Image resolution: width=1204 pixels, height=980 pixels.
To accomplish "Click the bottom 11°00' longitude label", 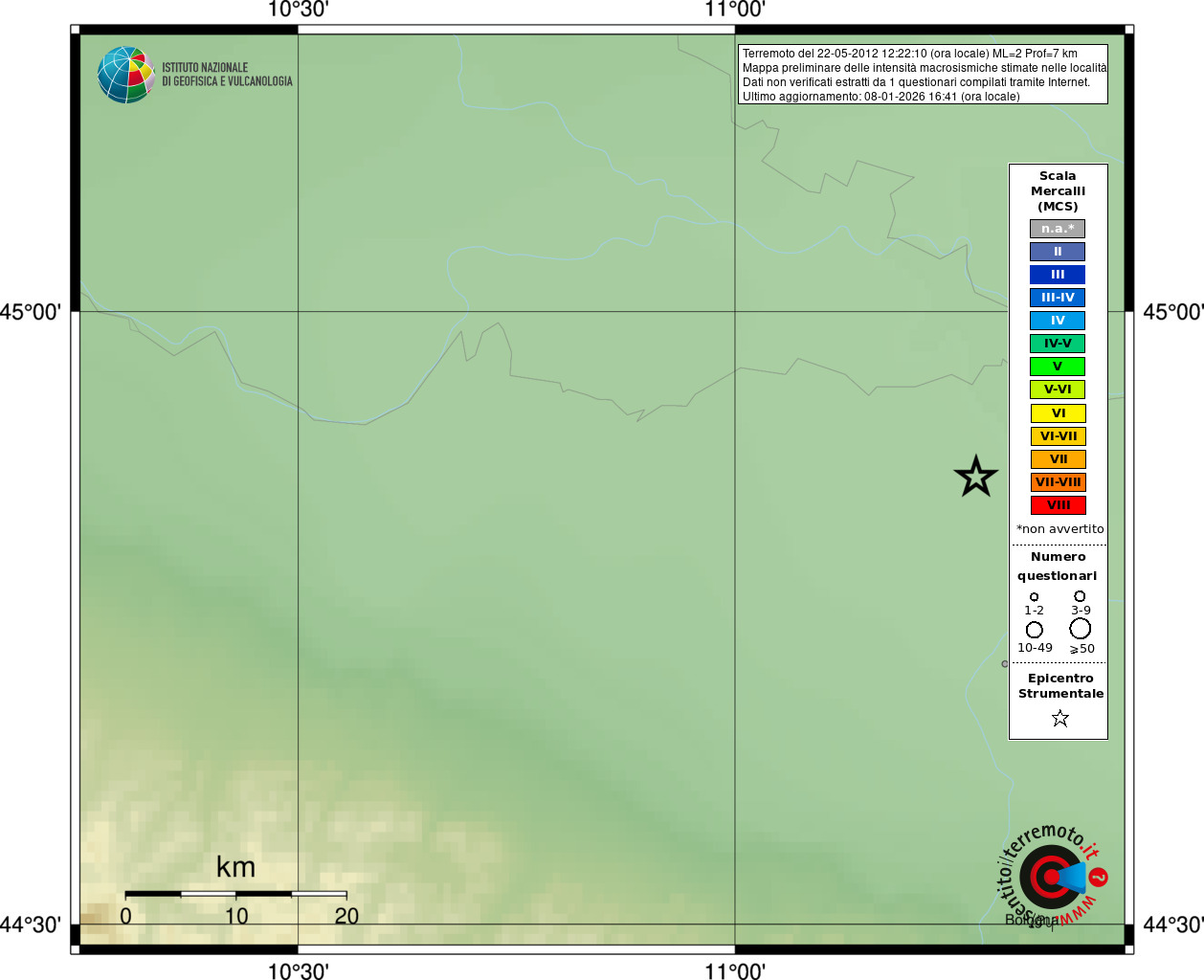I will pos(735,971).
